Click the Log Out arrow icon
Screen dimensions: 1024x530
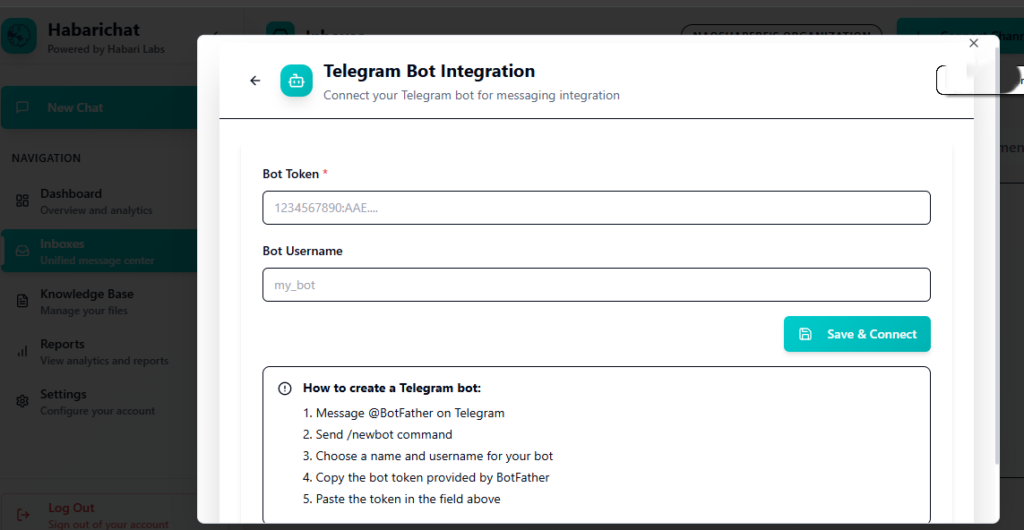22,515
